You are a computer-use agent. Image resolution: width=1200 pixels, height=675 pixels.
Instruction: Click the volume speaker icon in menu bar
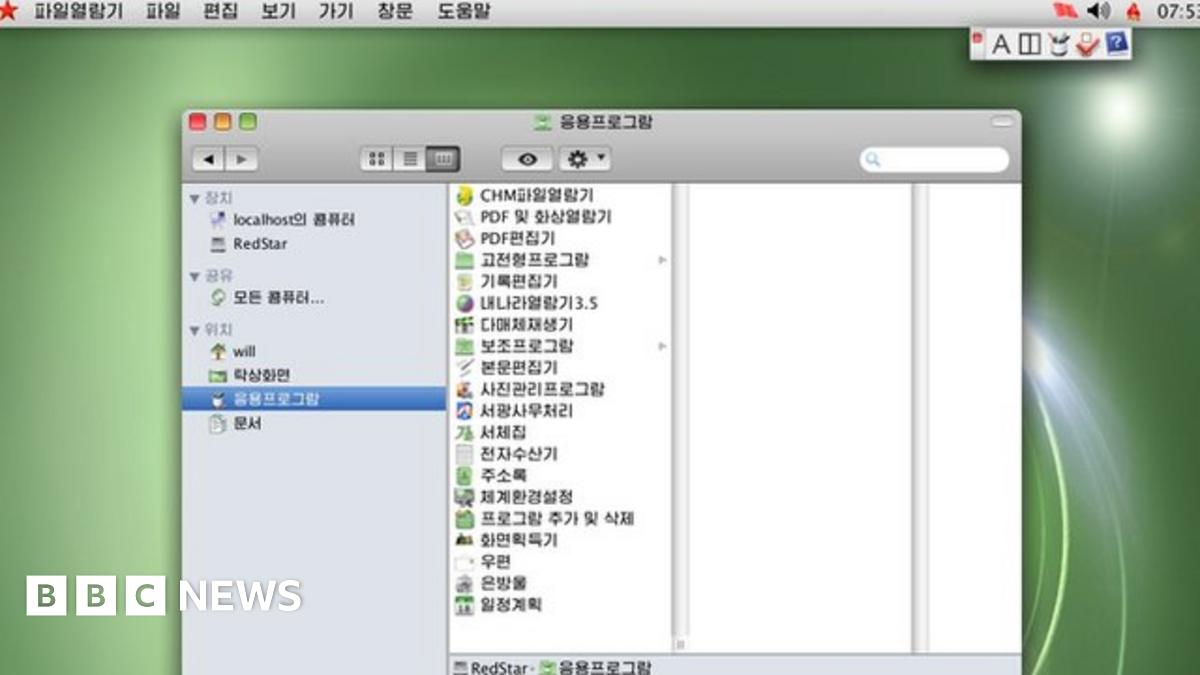[1098, 12]
